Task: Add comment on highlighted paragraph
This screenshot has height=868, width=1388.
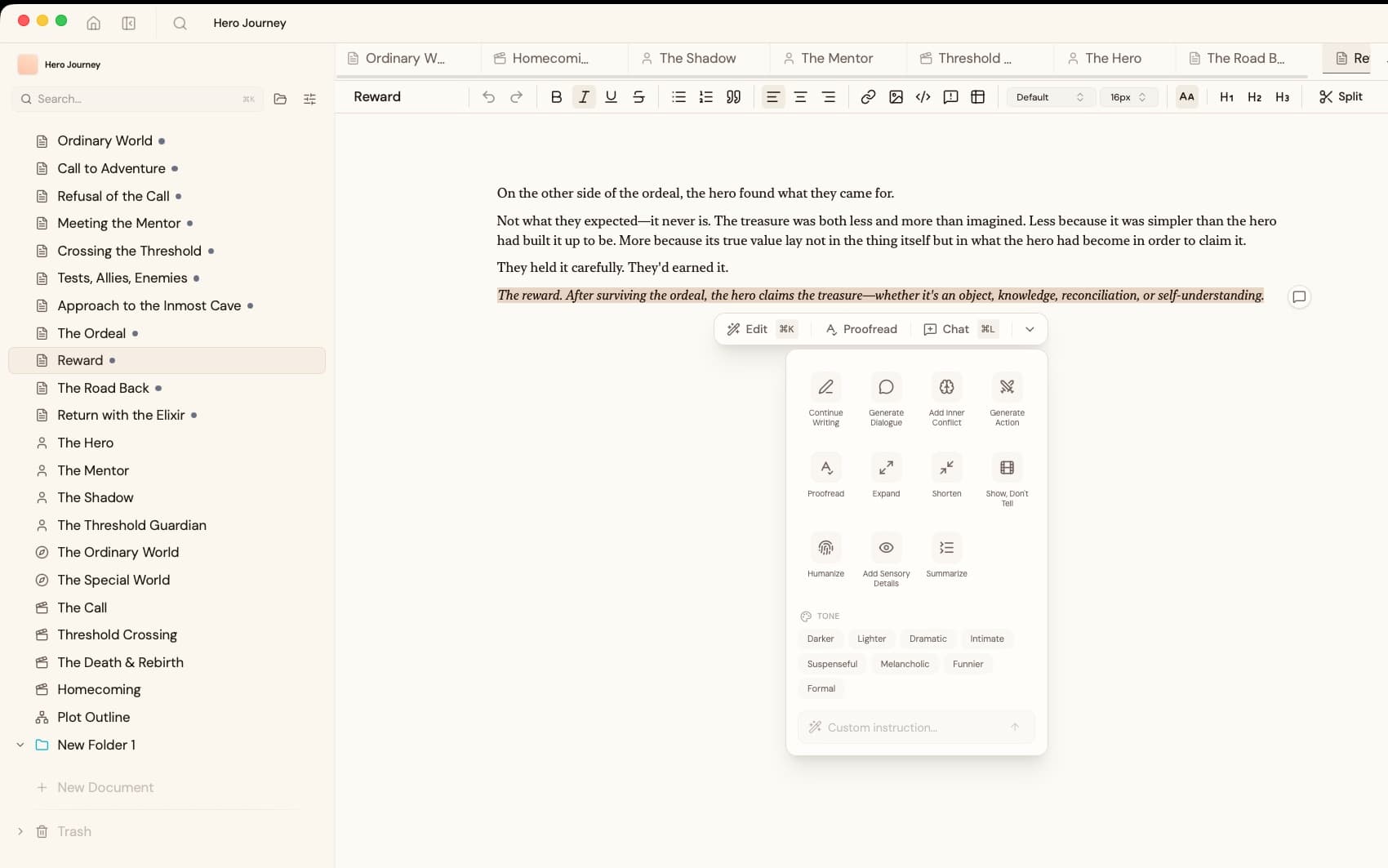Action: pyautogui.click(x=1299, y=296)
